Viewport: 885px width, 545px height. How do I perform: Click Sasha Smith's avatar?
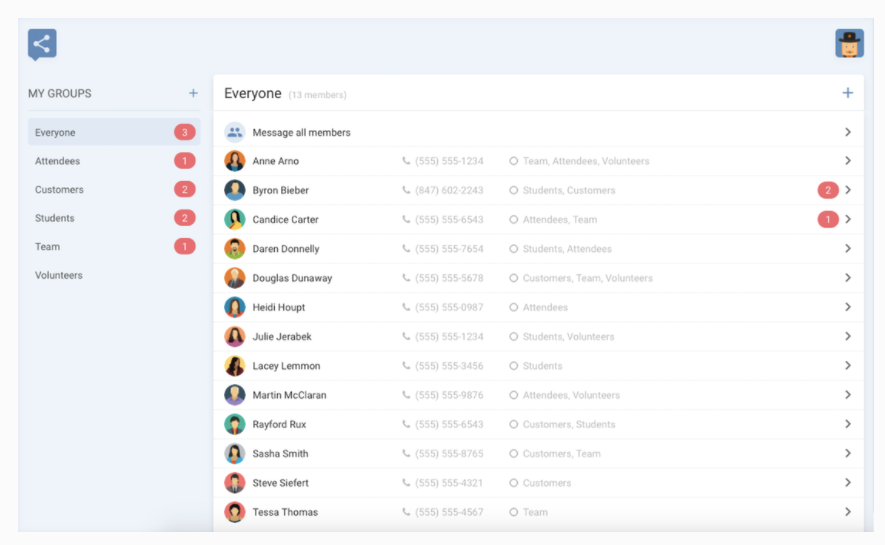tap(235, 454)
